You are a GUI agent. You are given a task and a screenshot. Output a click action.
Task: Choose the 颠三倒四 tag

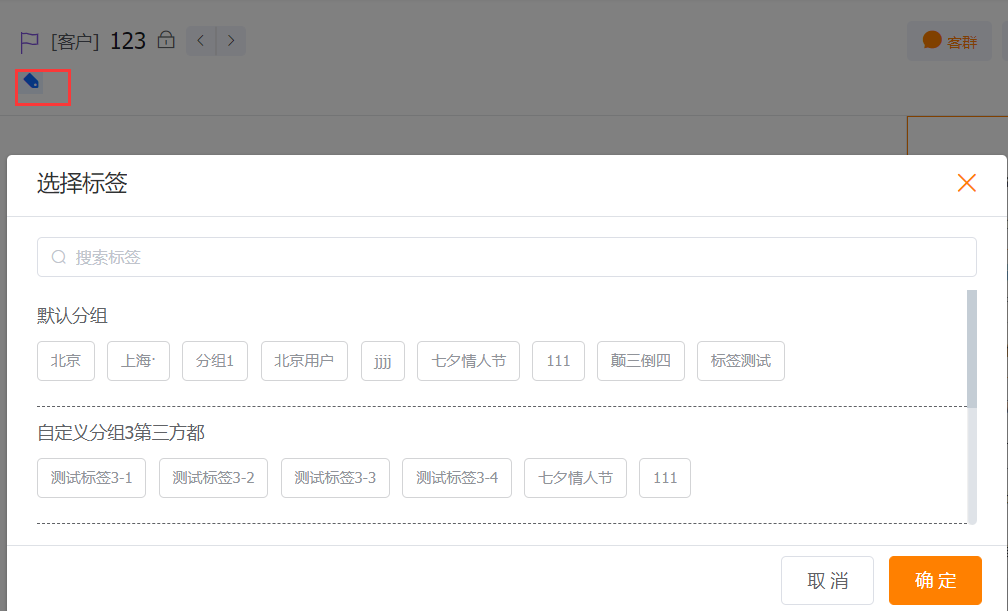[640, 361]
